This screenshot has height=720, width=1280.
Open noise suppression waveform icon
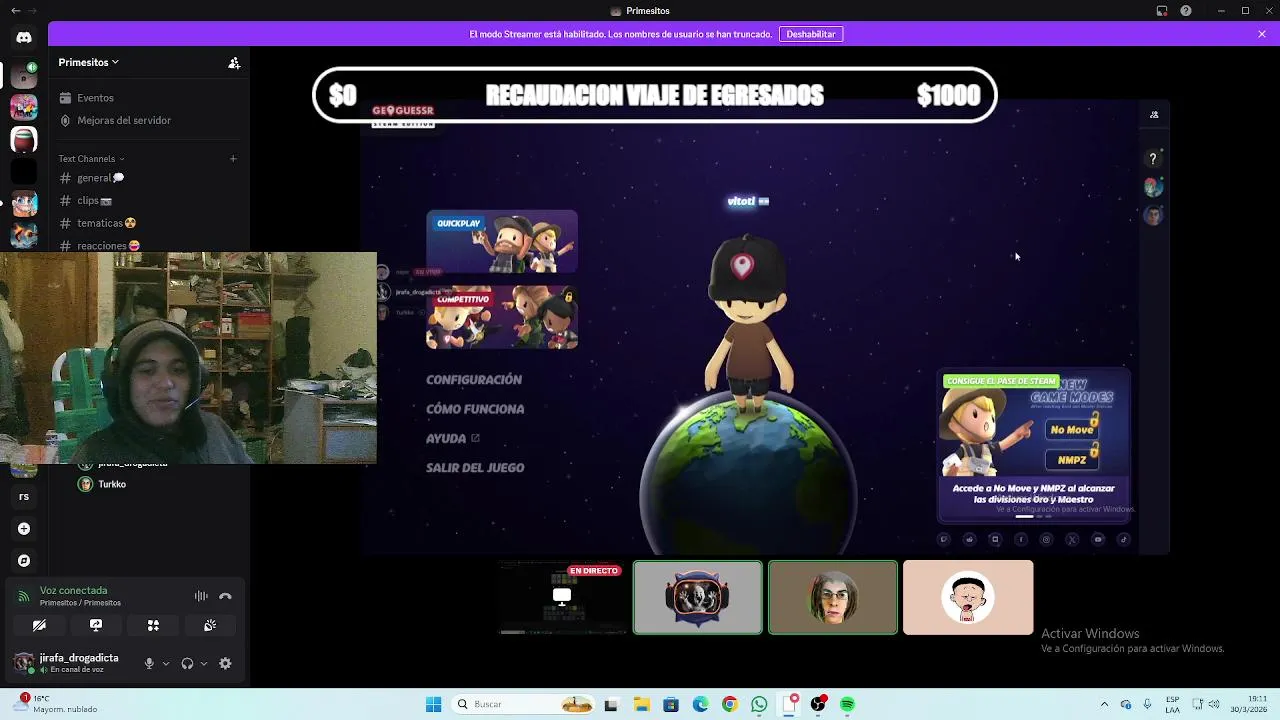pos(201,596)
